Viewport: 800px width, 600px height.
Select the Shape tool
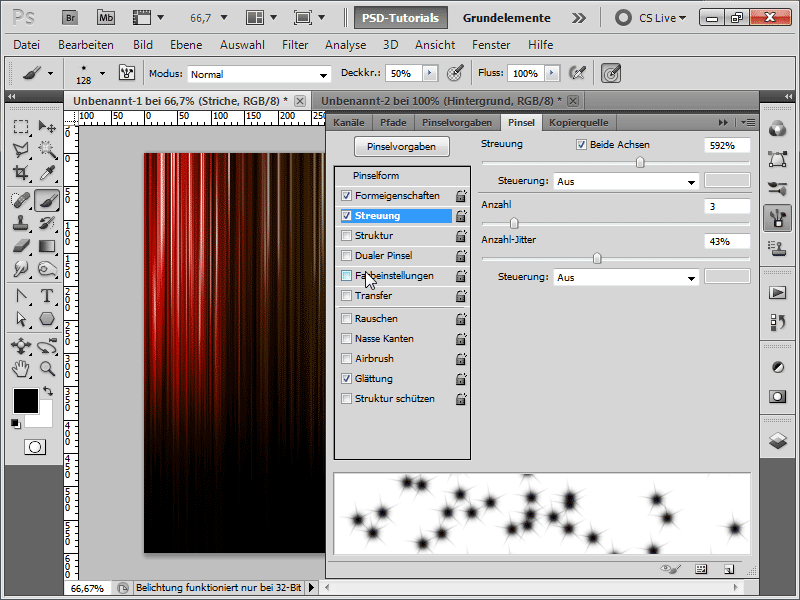(47, 319)
